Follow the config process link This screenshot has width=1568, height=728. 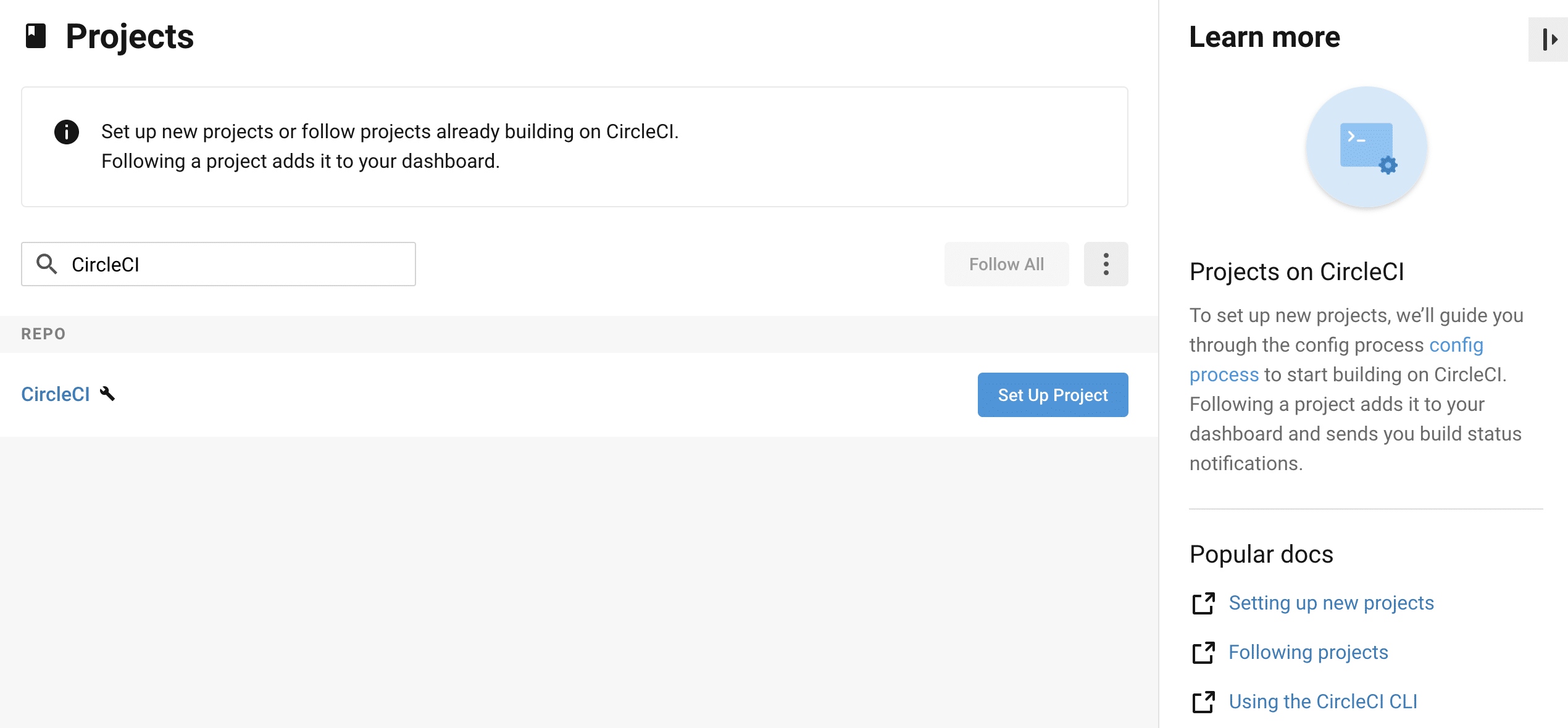(1456, 345)
